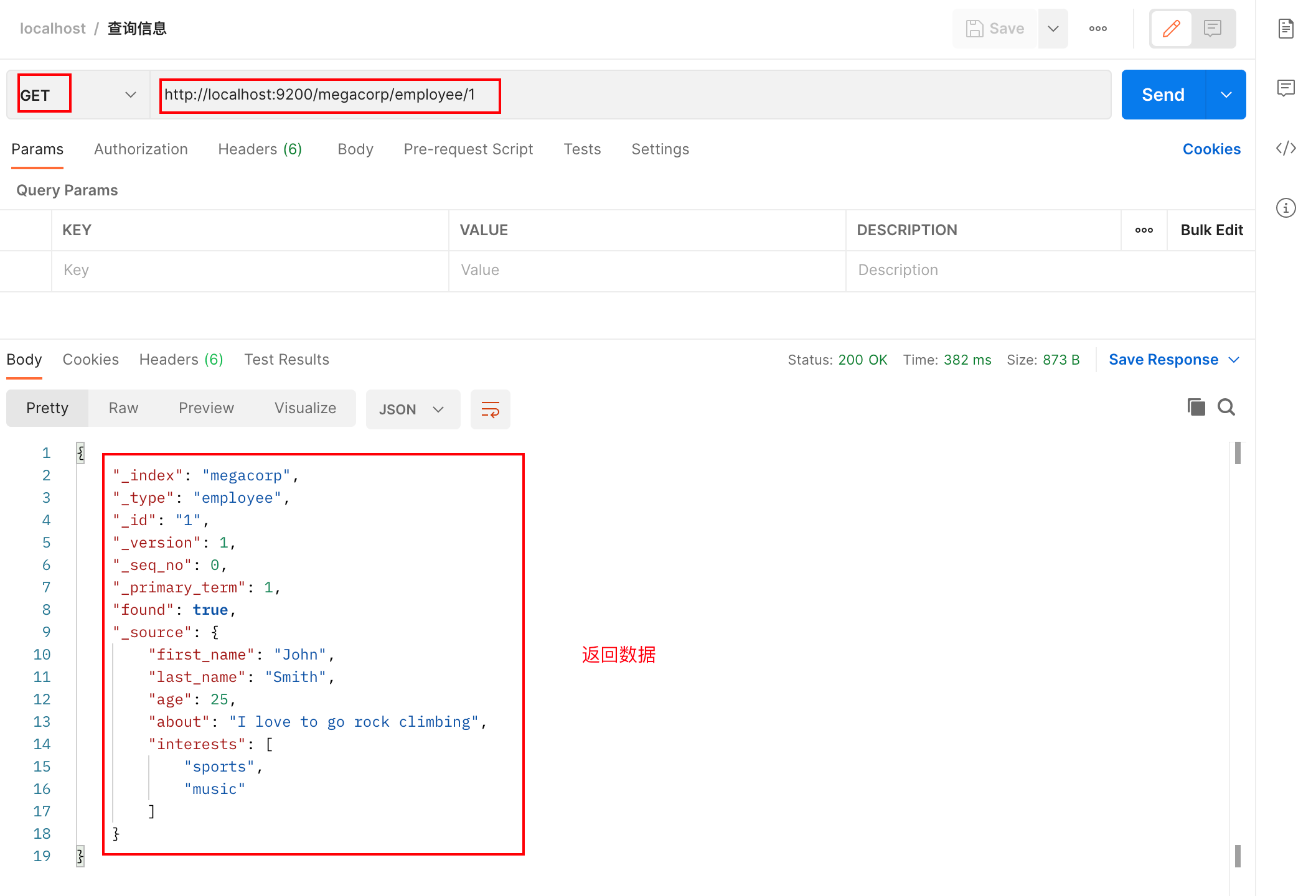
Task: Click the comment mode icon in header
Action: click(1212, 29)
